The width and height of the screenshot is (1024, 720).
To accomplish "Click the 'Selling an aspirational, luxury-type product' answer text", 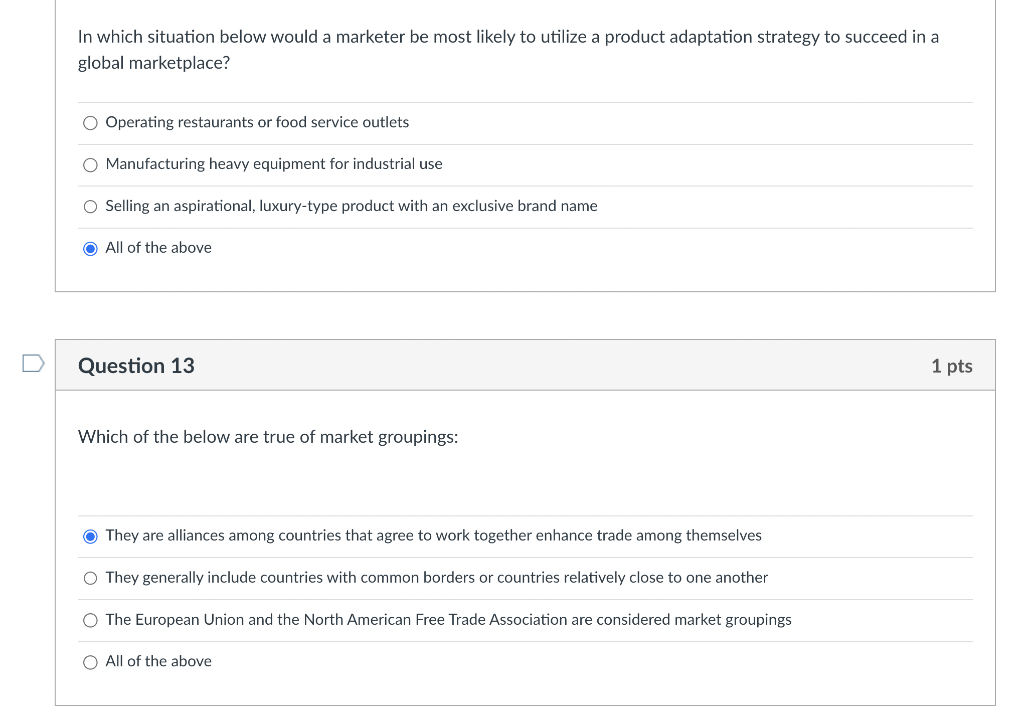I will point(351,206).
